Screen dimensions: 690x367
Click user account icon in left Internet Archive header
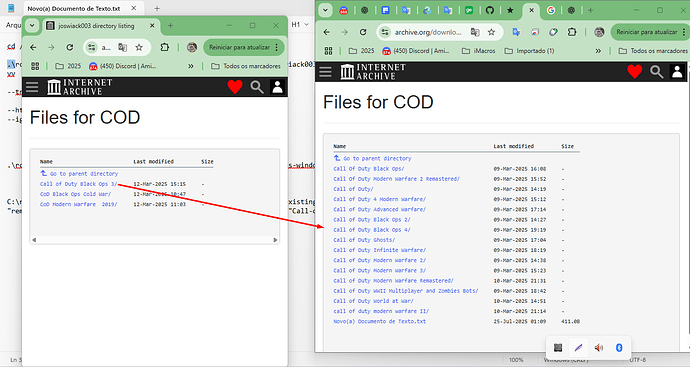pyautogui.click(x=277, y=87)
